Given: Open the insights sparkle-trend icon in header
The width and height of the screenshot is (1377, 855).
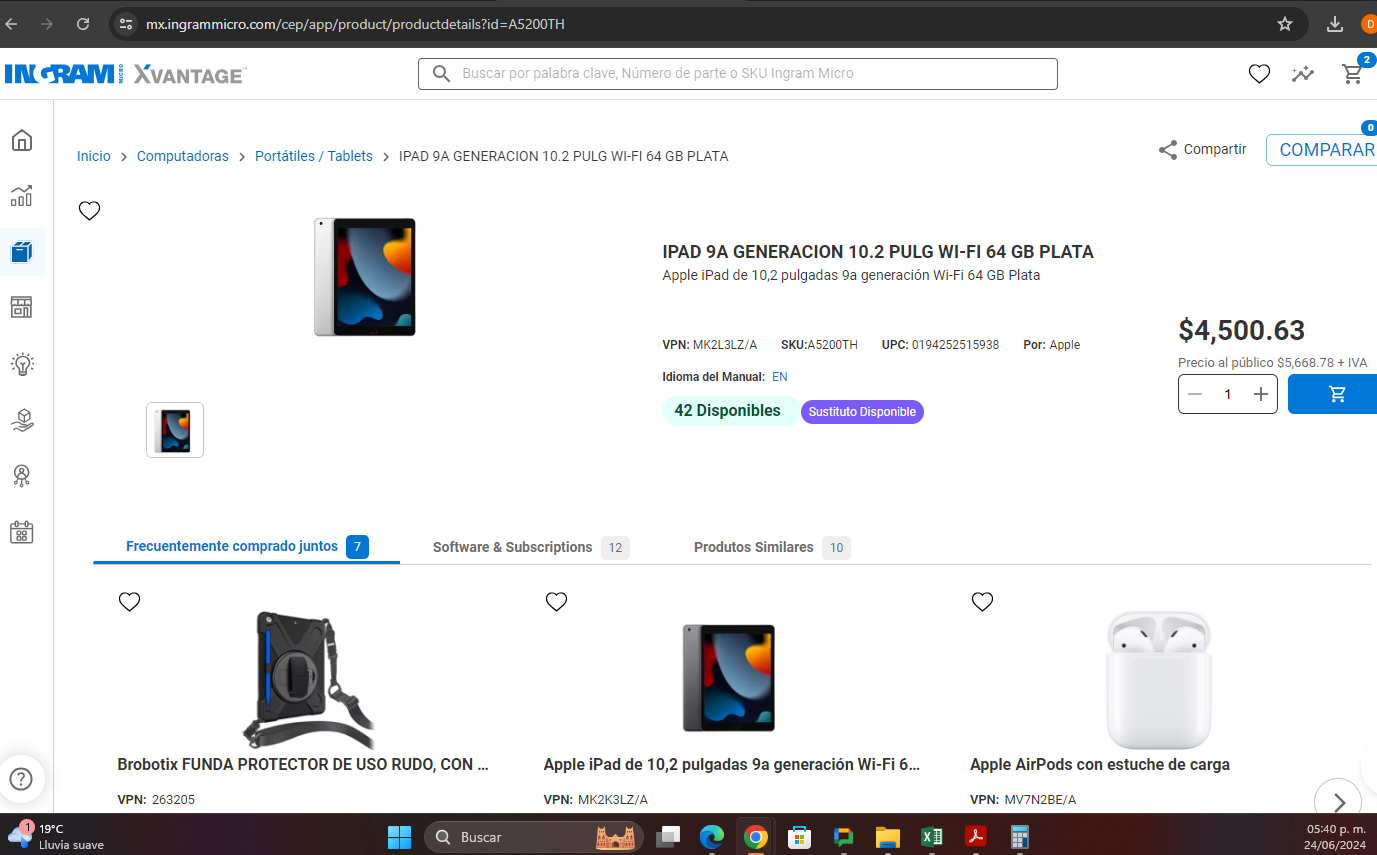Looking at the screenshot, I should 1303,74.
